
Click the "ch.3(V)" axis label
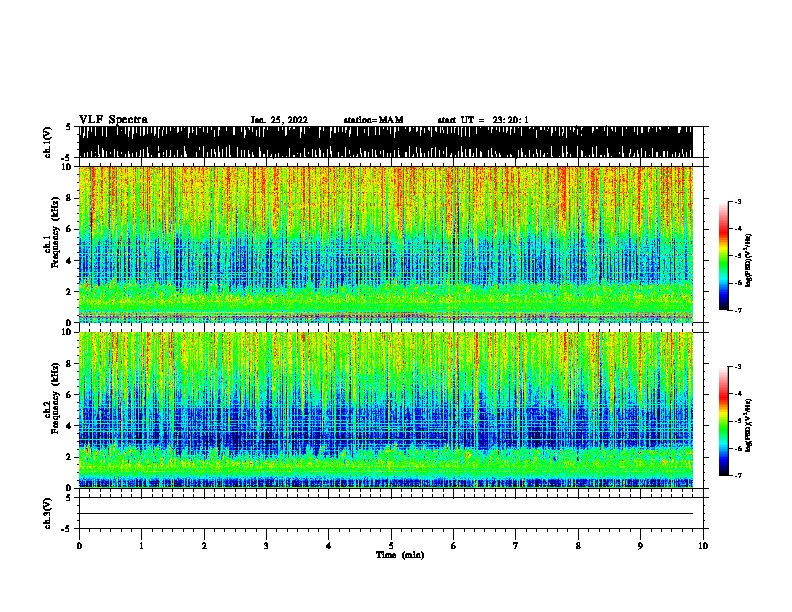pos(48,513)
